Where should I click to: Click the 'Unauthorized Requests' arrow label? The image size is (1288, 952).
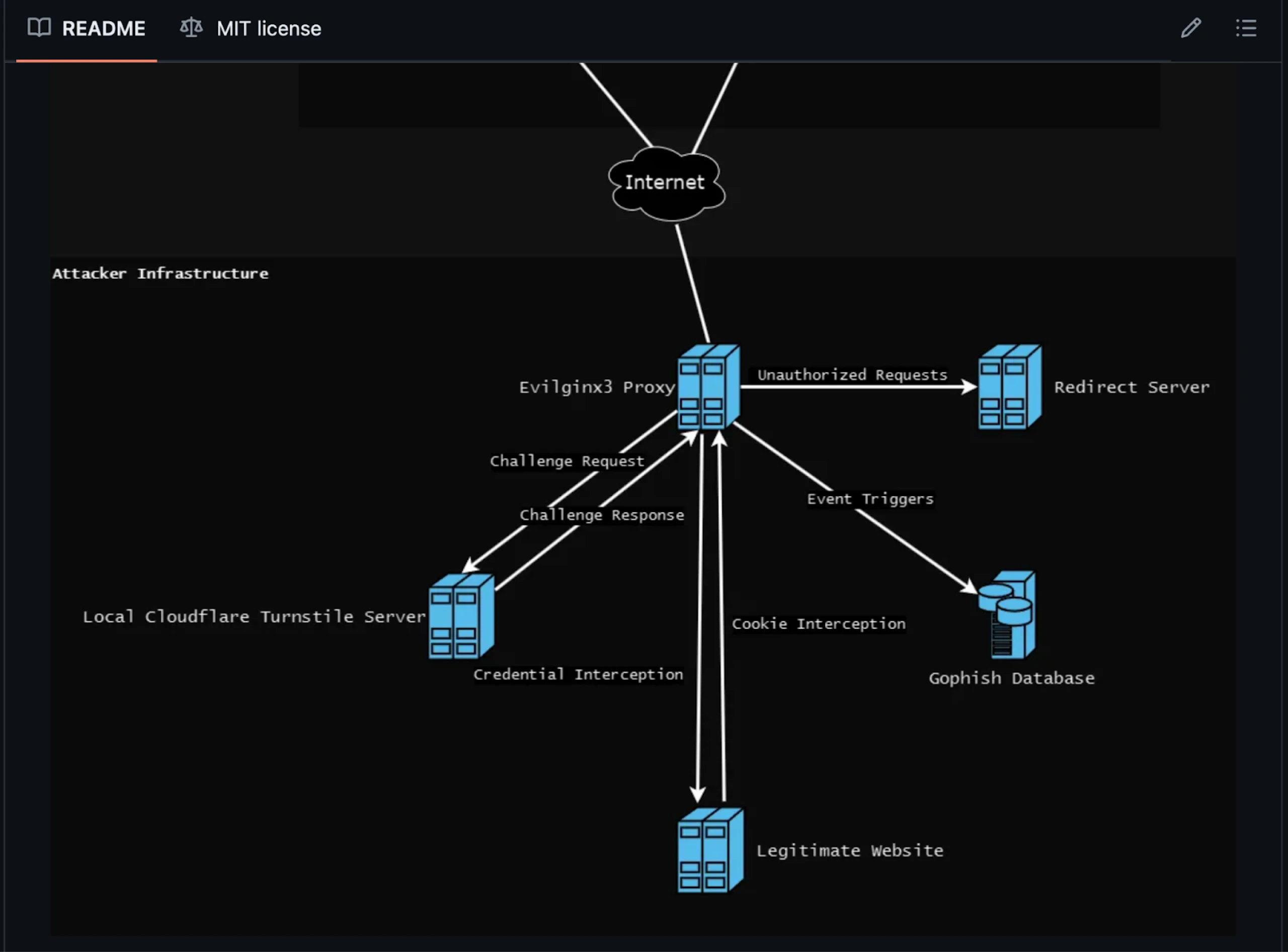tap(852, 374)
